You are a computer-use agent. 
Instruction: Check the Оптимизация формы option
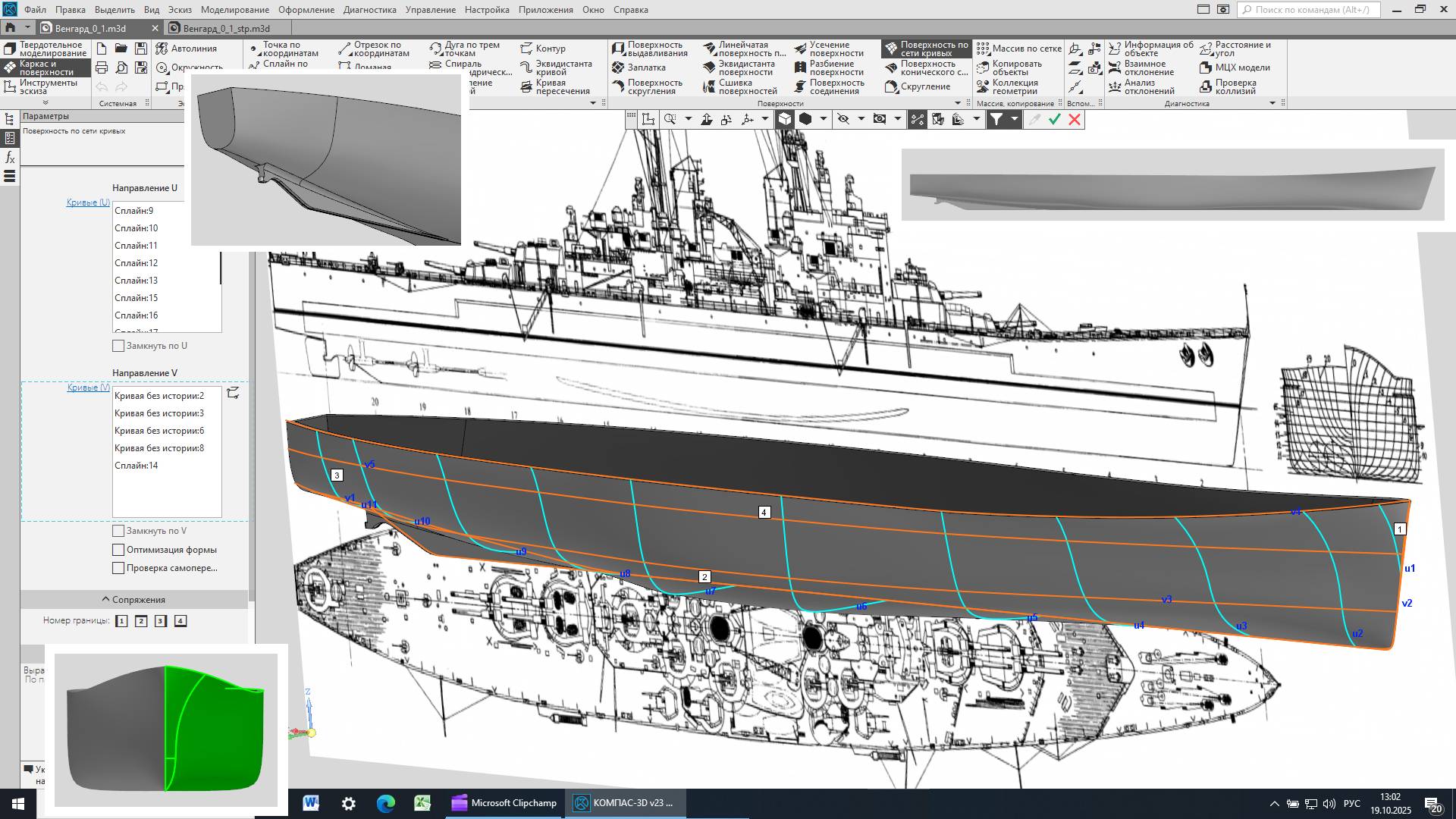118,550
